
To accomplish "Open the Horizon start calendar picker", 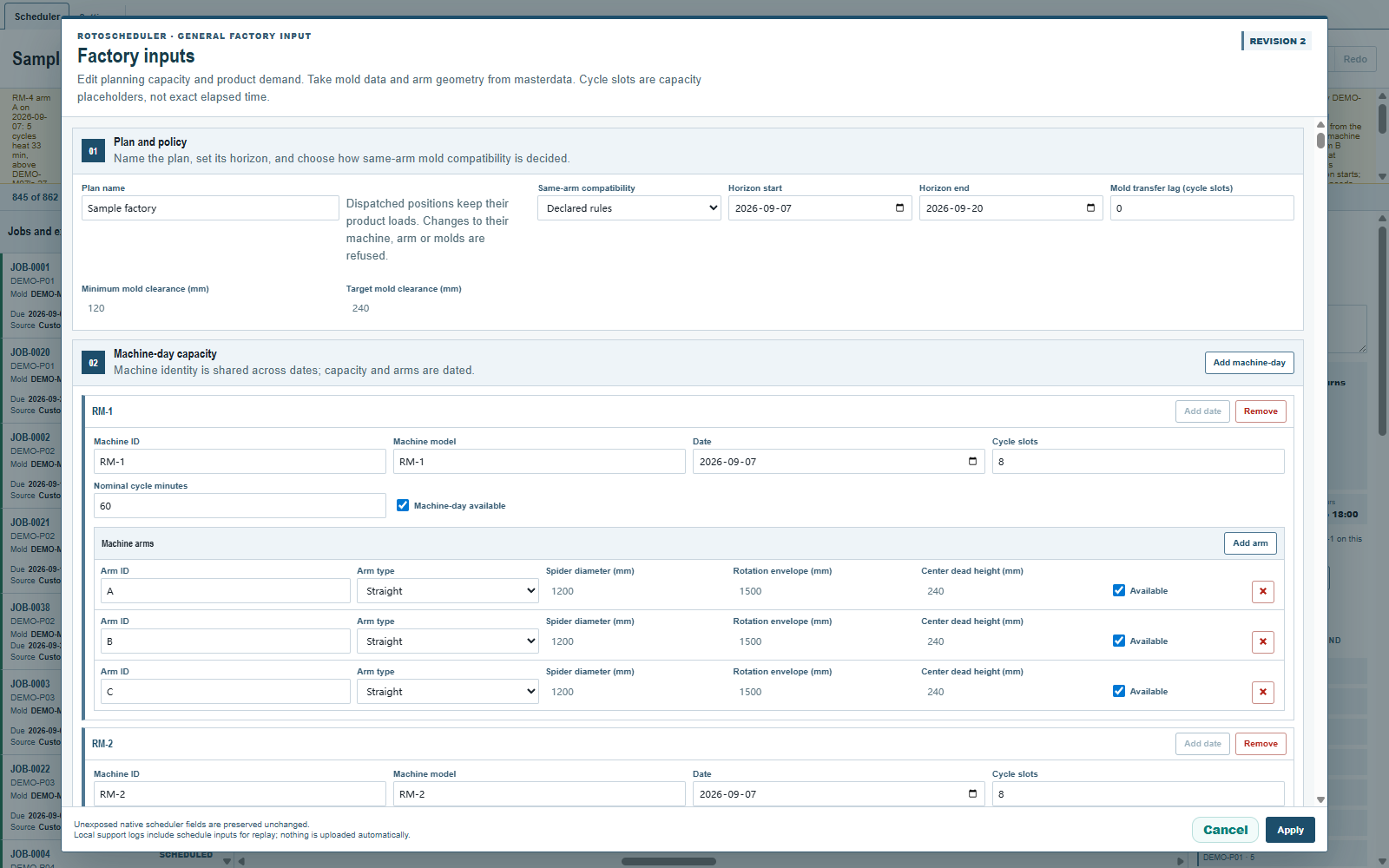I will 899,208.
